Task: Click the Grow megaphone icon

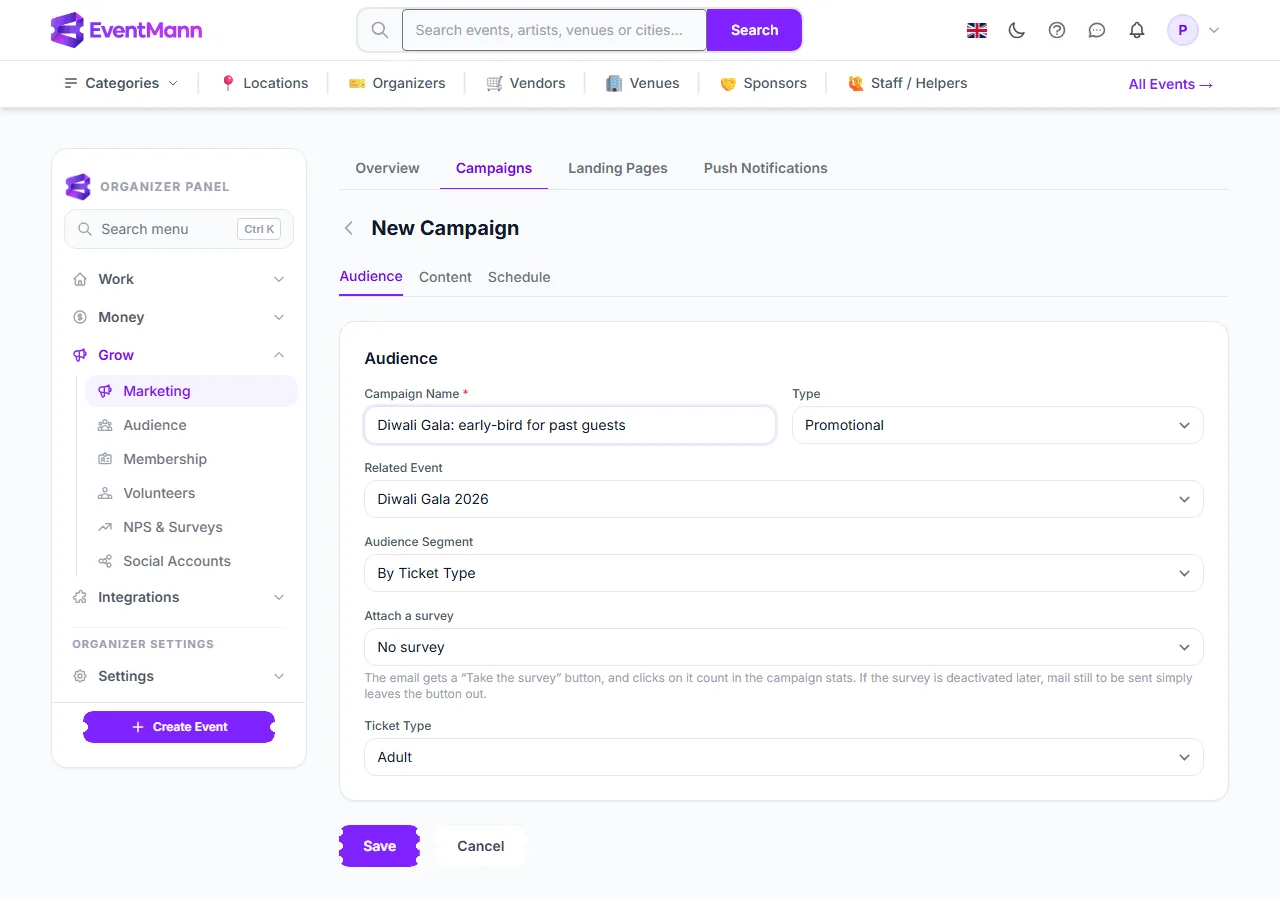Action: 80,355
